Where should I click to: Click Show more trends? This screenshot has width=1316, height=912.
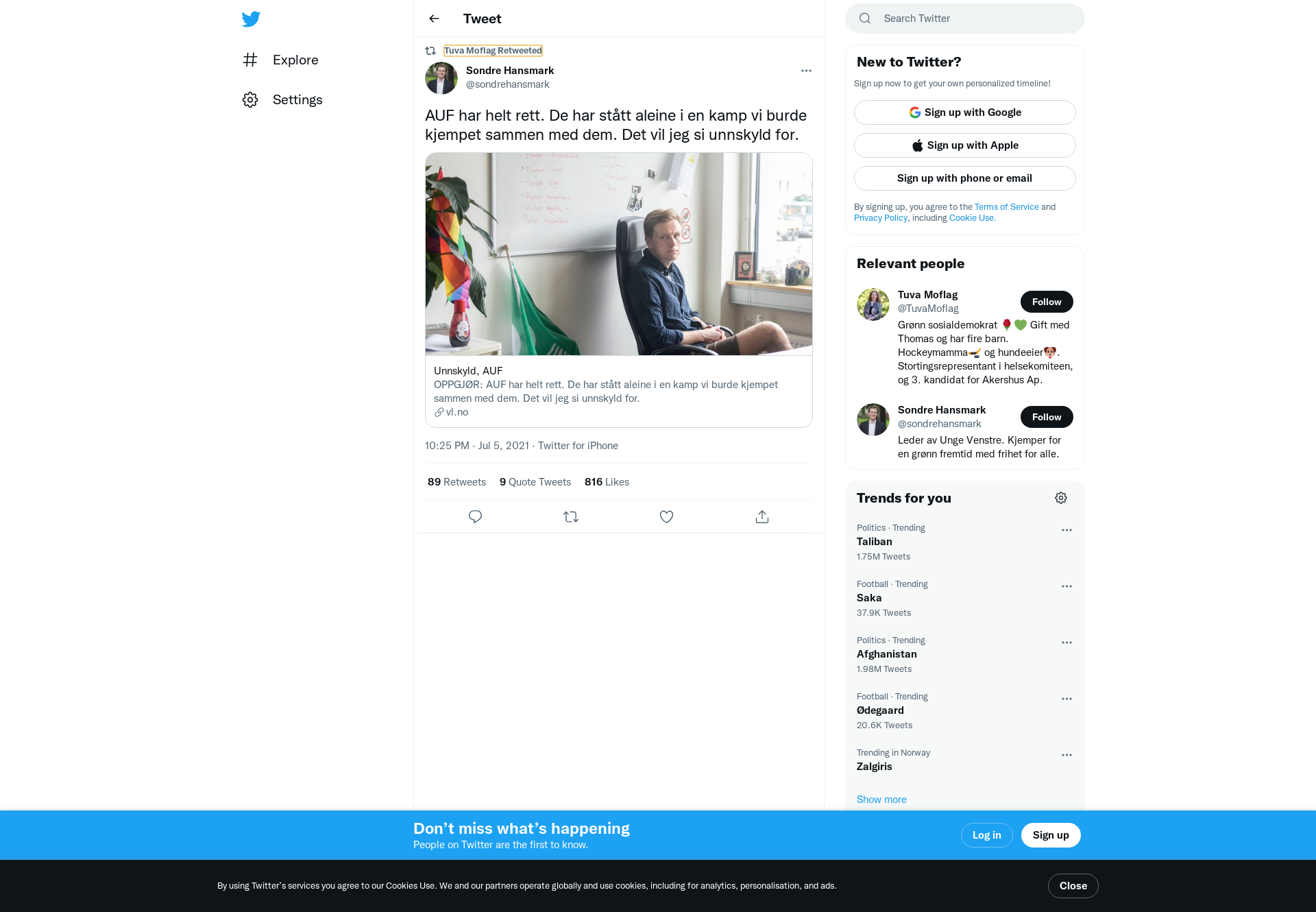[881, 800]
